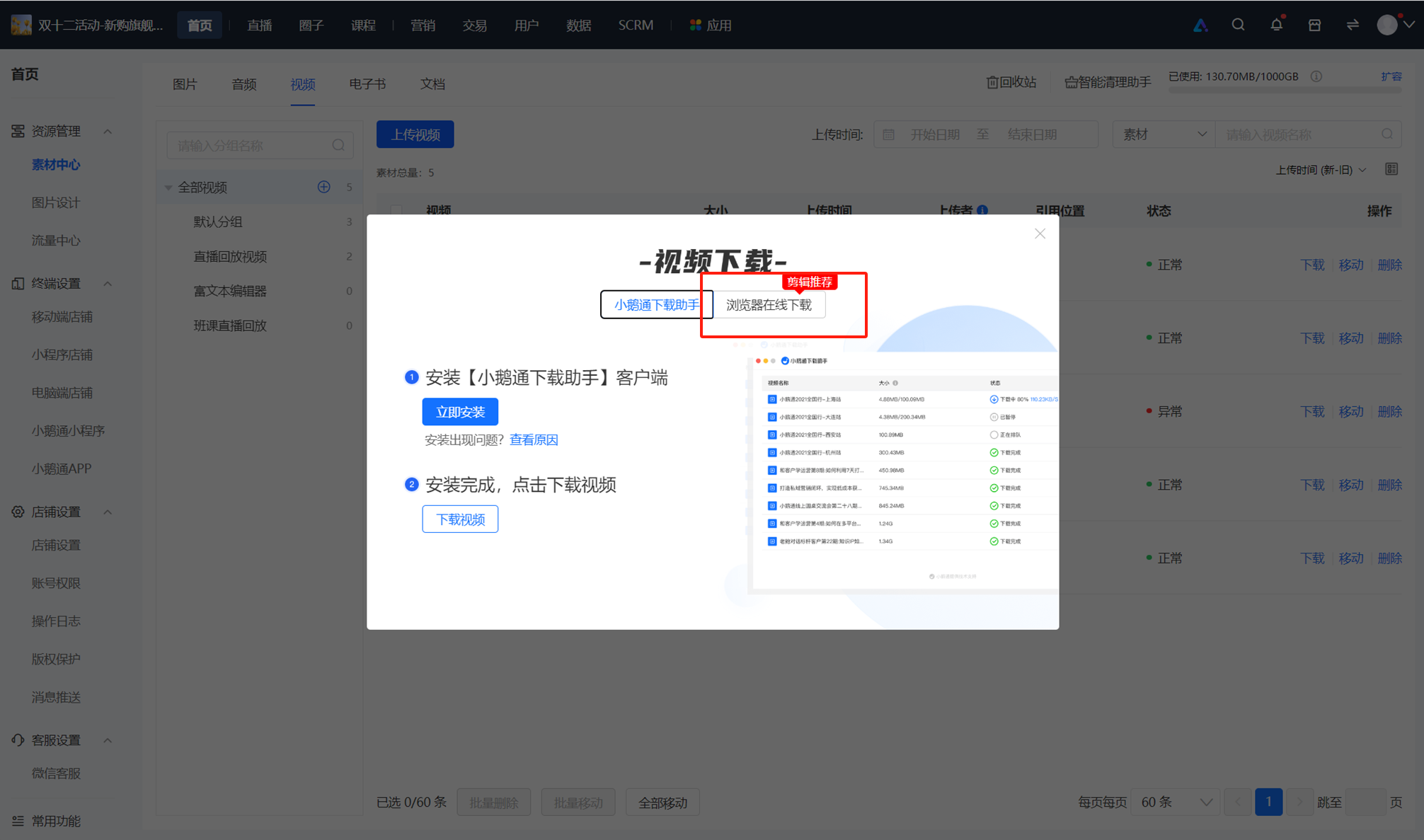
Task: Click the shop storefront icon in top bar
Action: (1314, 25)
